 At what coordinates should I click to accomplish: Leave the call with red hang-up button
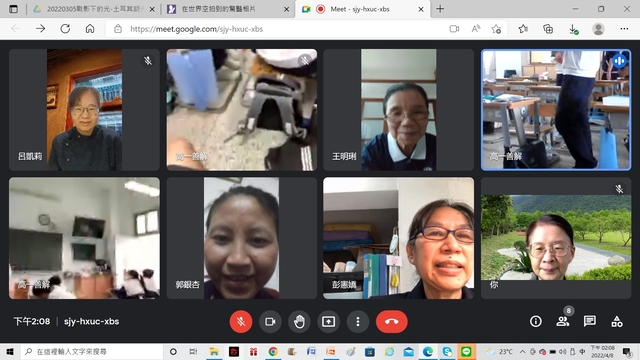pos(392,322)
